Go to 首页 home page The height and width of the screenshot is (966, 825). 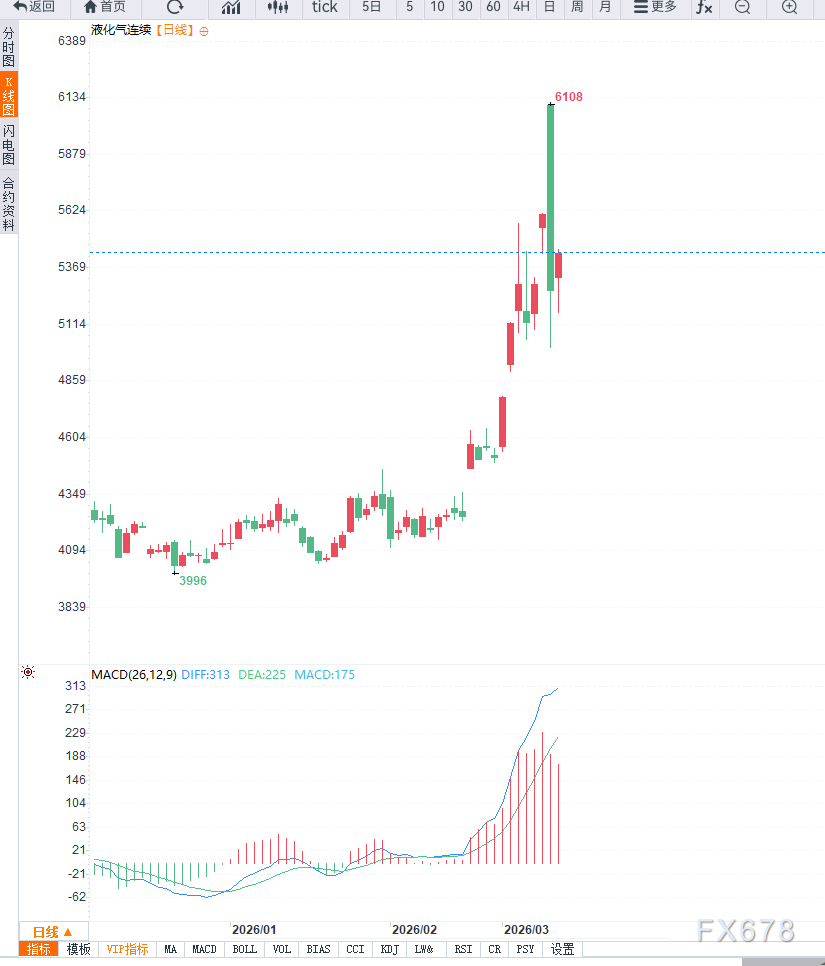(105, 7)
